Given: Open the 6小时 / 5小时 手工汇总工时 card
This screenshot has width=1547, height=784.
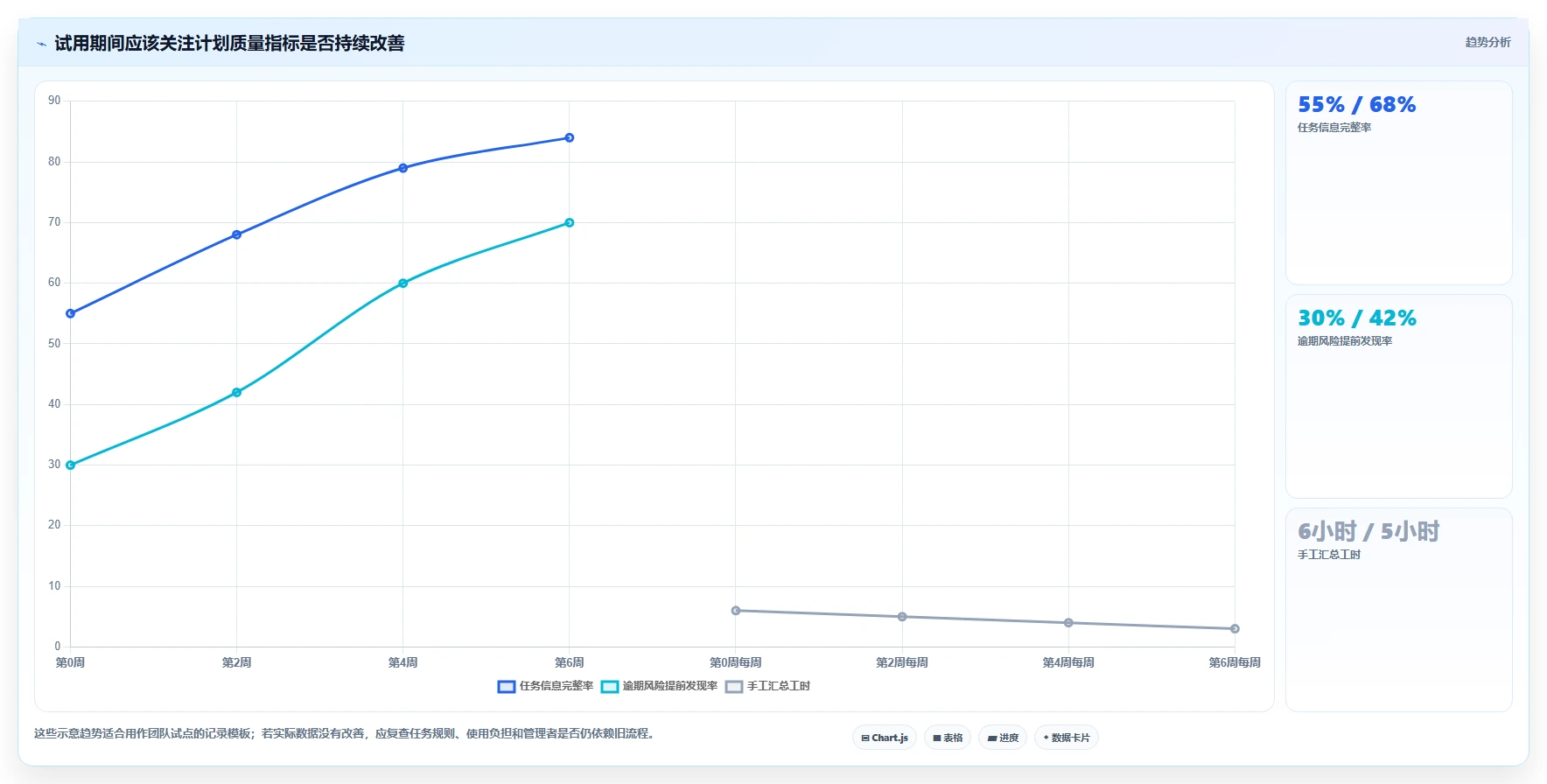Looking at the screenshot, I should 1399,610.
